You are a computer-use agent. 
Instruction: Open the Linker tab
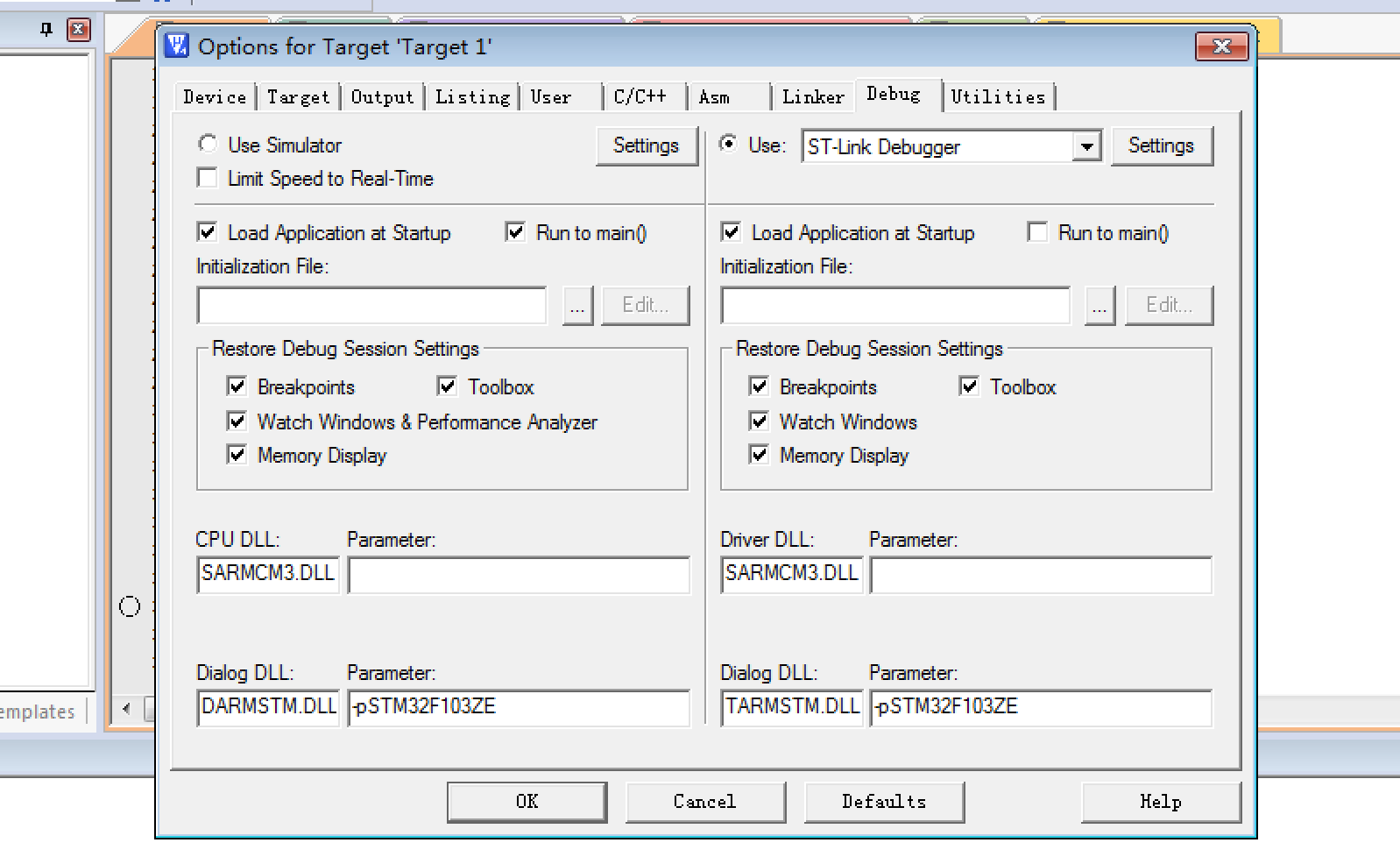[813, 97]
